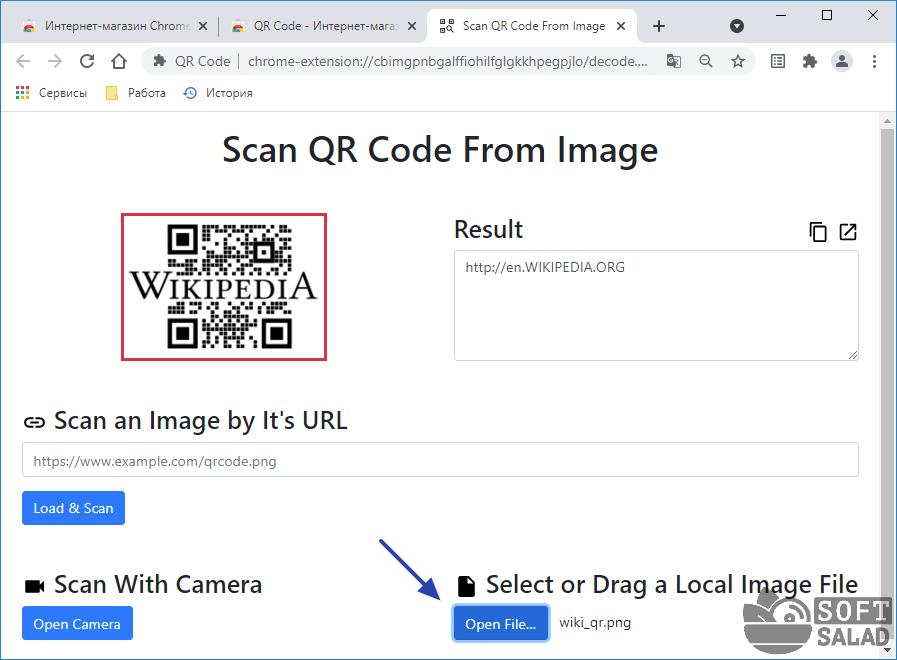Reload the current page
The height and width of the screenshot is (660, 897).
87,61
